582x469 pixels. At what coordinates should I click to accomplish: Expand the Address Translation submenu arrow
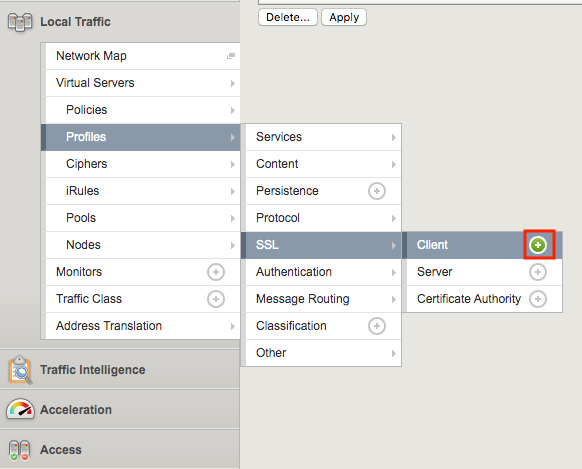click(x=233, y=326)
